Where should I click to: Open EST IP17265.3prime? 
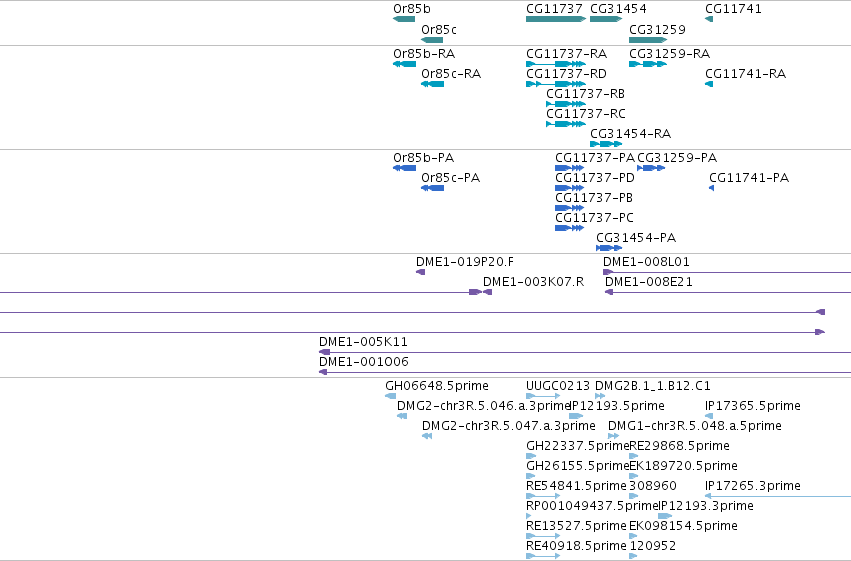[x=753, y=487]
